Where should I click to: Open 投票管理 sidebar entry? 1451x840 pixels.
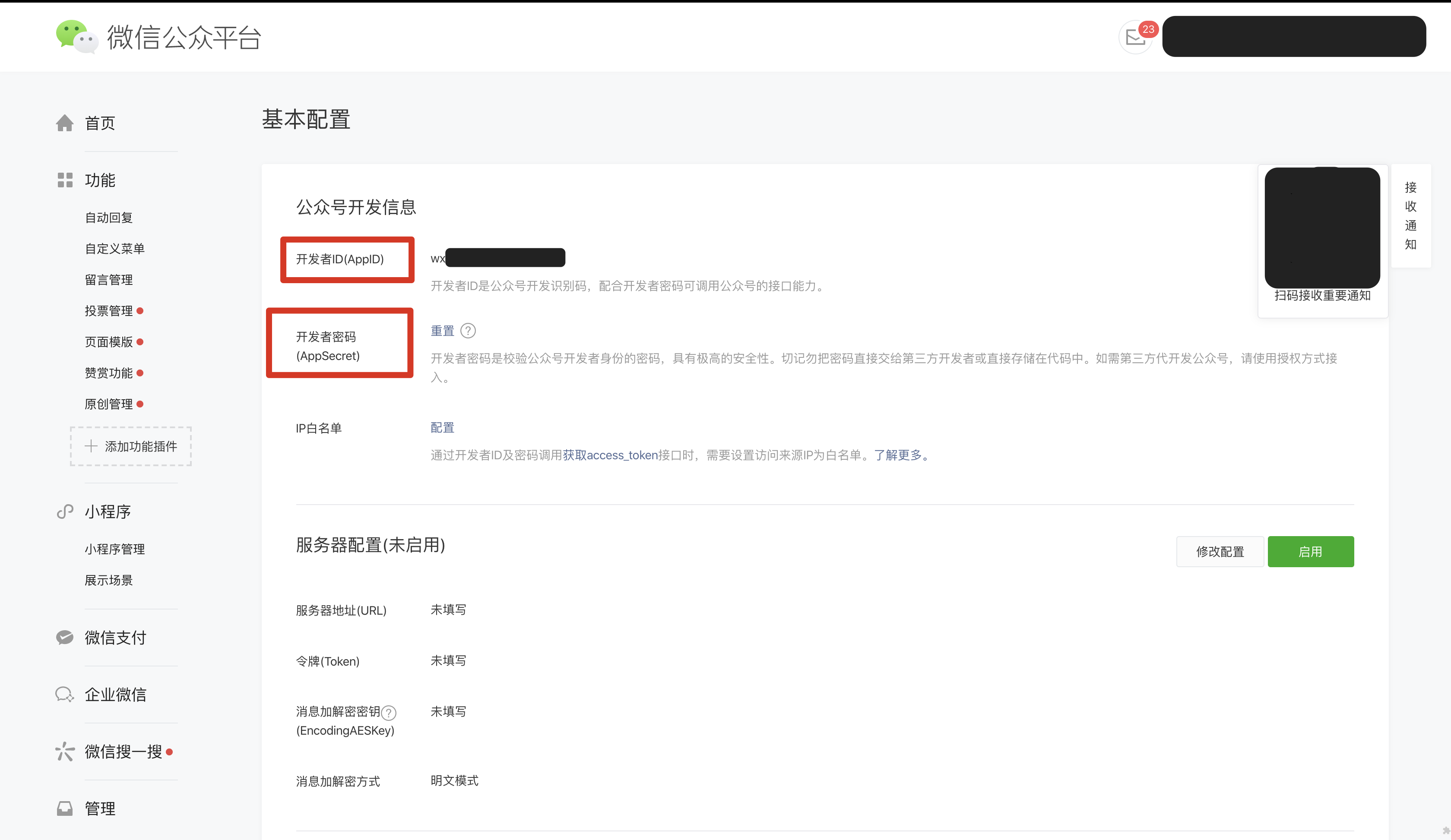(109, 311)
